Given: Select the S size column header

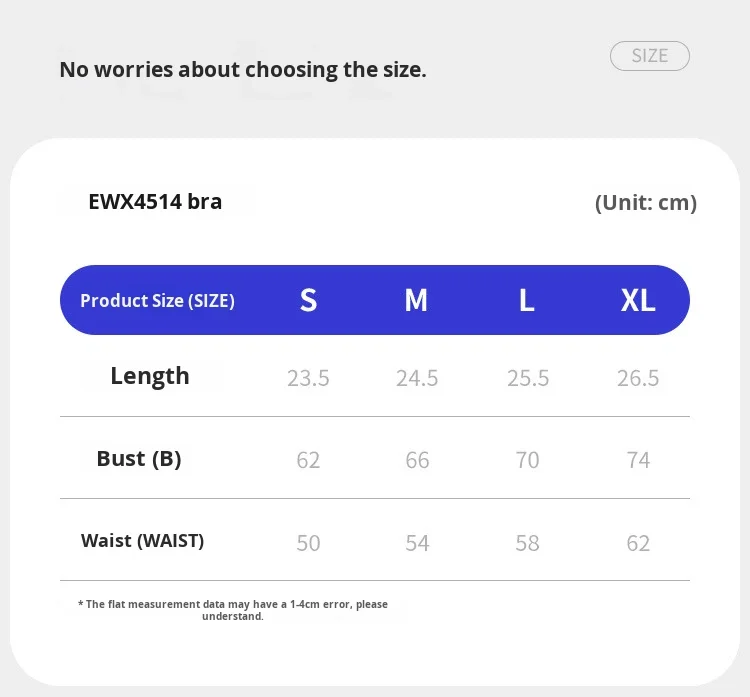Looking at the screenshot, I should point(308,300).
